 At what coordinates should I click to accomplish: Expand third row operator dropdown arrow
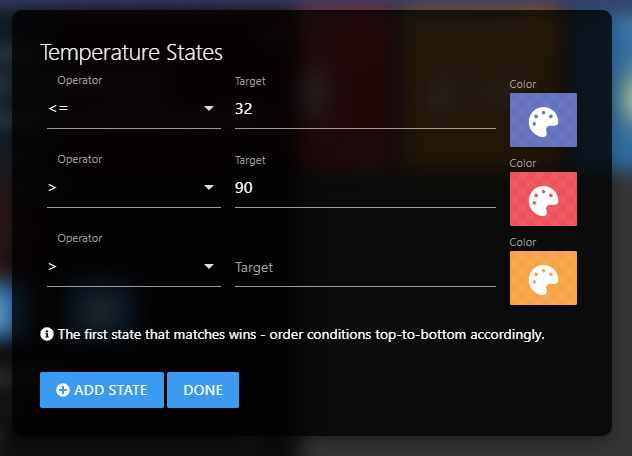point(209,266)
